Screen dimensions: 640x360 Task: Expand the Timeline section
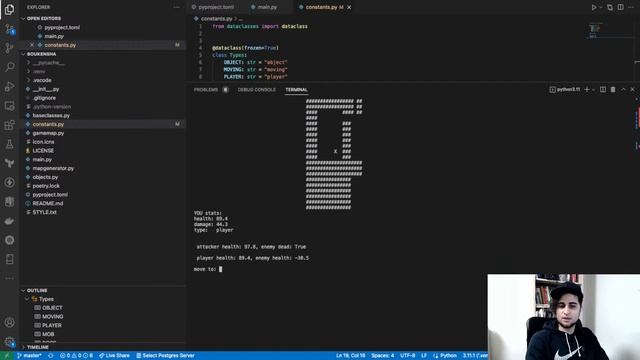(38, 347)
